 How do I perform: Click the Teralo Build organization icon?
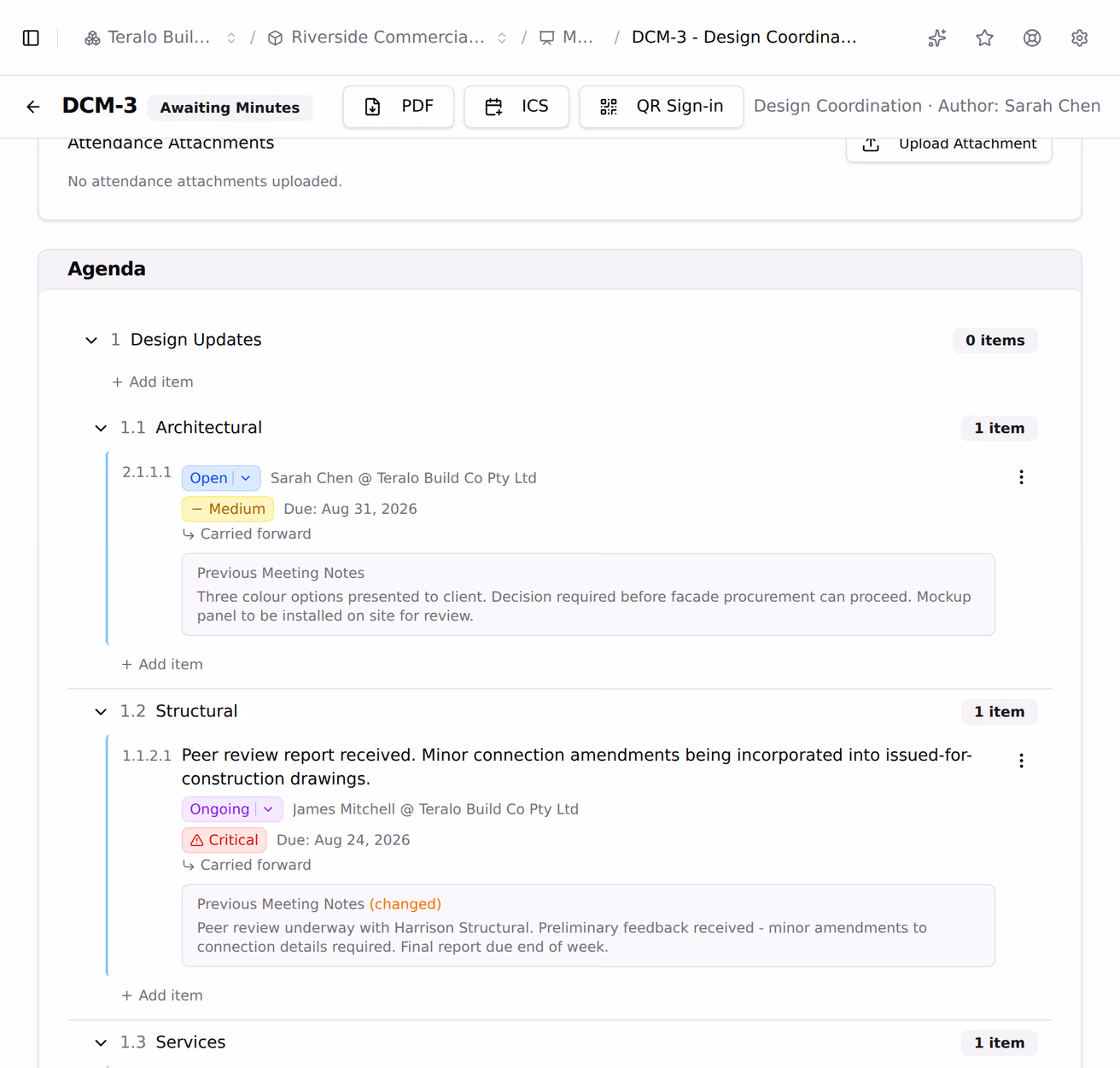coord(92,38)
